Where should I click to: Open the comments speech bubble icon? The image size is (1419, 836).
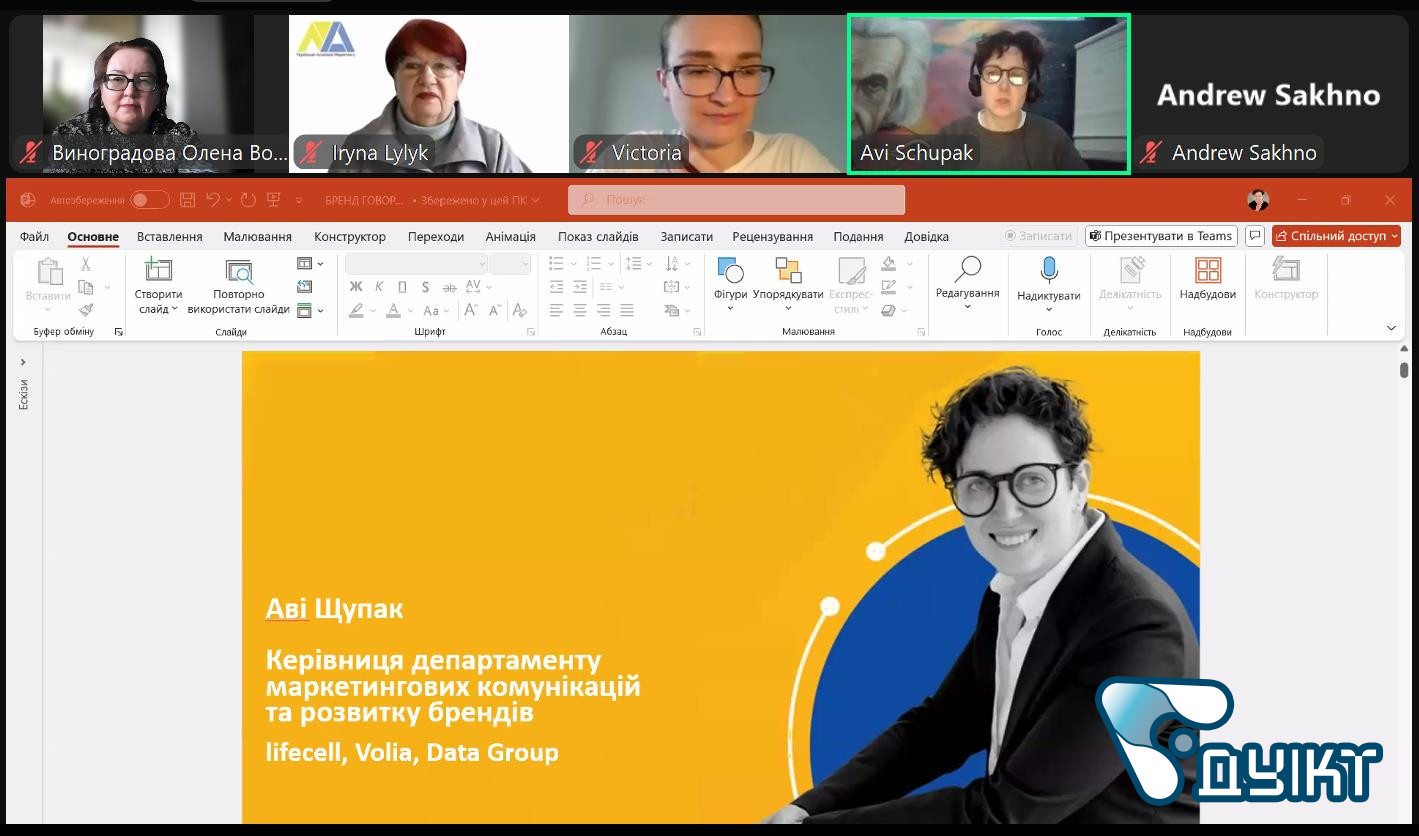tap(1255, 236)
